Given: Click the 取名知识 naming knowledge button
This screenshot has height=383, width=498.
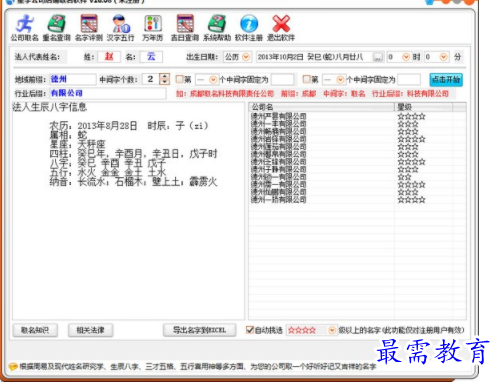Looking at the screenshot, I should [35, 330].
